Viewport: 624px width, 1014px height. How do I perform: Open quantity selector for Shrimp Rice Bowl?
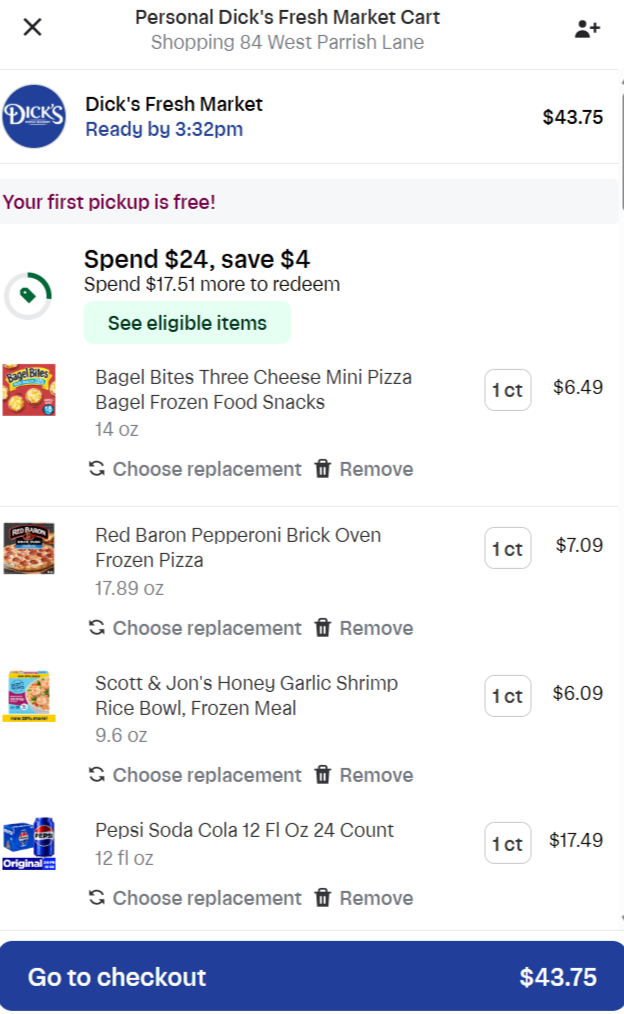pyautogui.click(x=507, y=696)
